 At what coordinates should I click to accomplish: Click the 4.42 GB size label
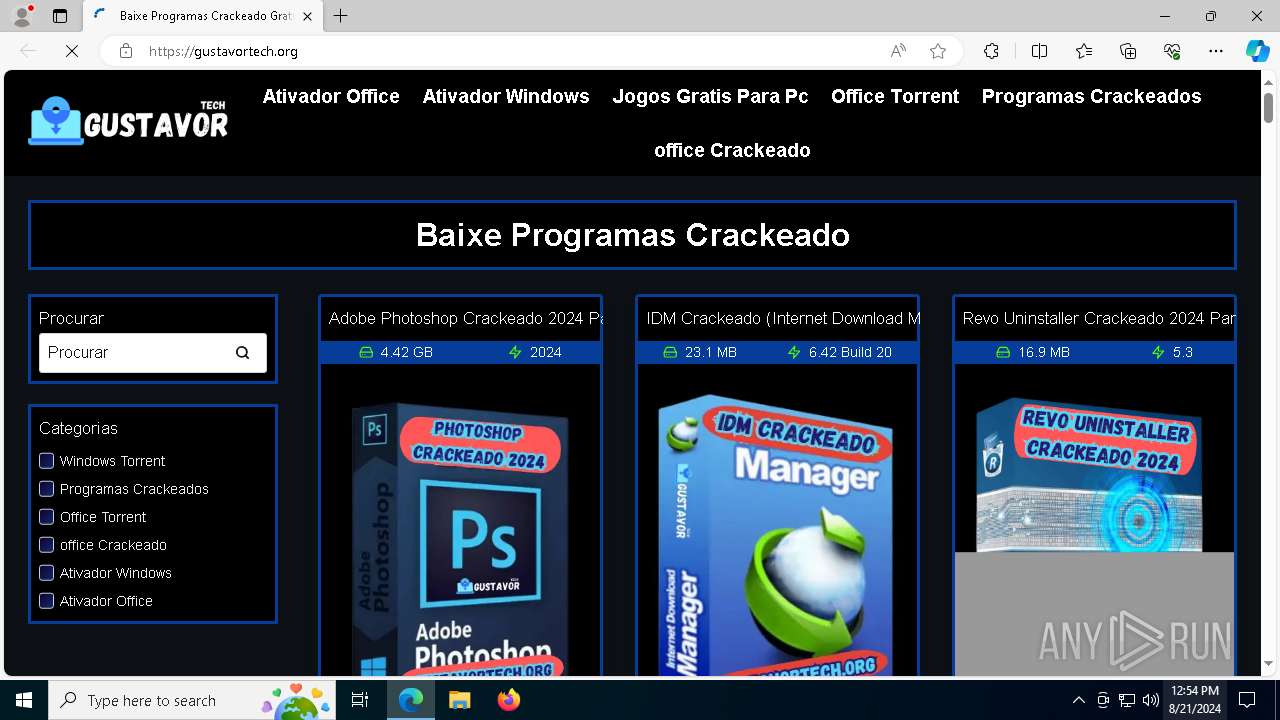[x=406, y=352]
